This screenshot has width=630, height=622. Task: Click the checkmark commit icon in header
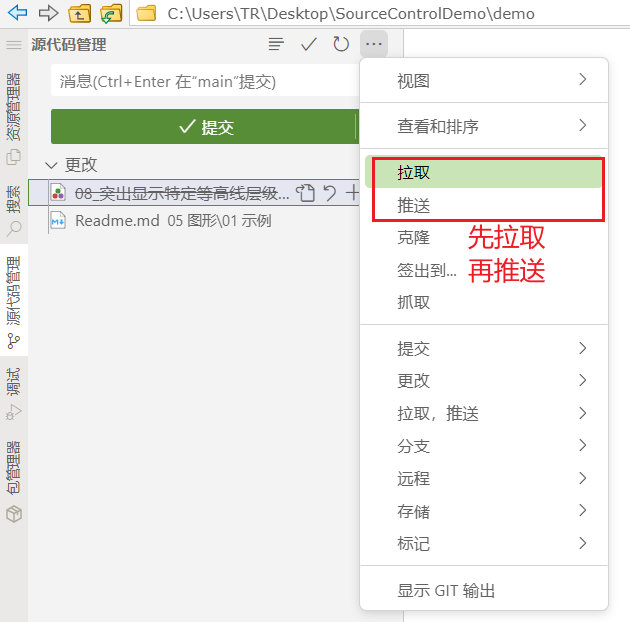click(309, 44)
